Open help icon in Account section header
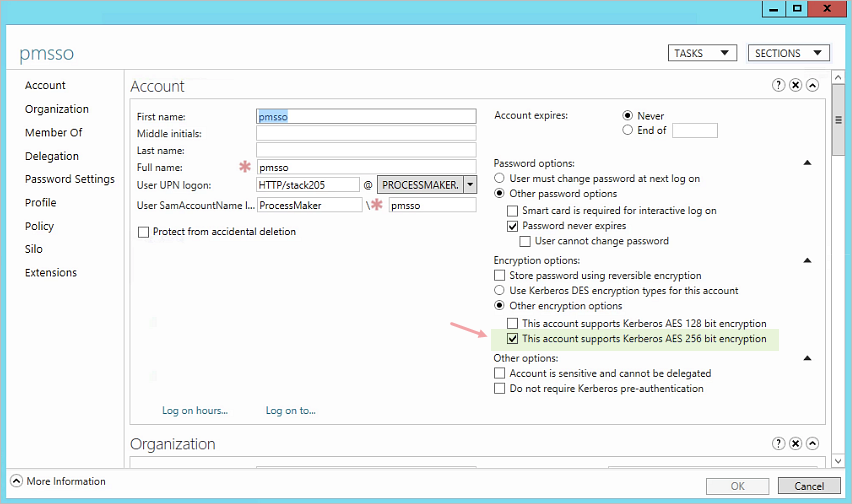The height and width of the screenshot is (504, 852). (778, 86)
